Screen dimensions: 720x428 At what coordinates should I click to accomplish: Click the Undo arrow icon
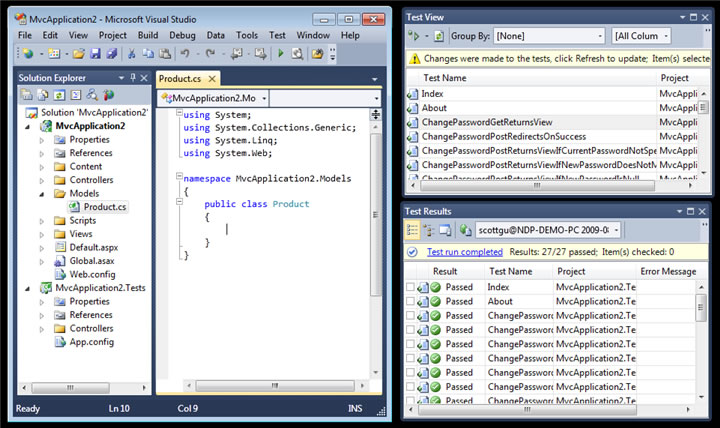coord(185,54)
